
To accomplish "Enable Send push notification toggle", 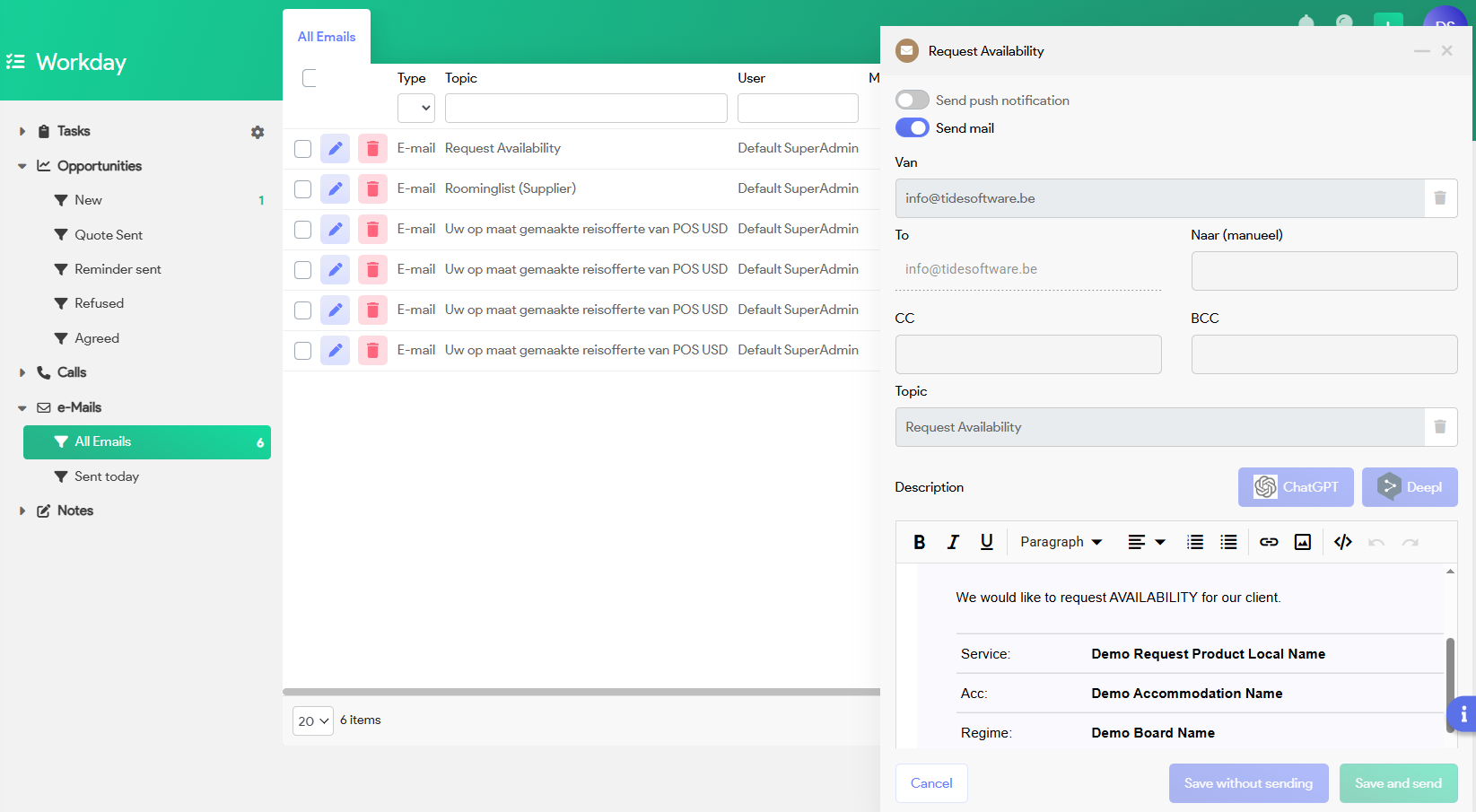I will point(913,100).
